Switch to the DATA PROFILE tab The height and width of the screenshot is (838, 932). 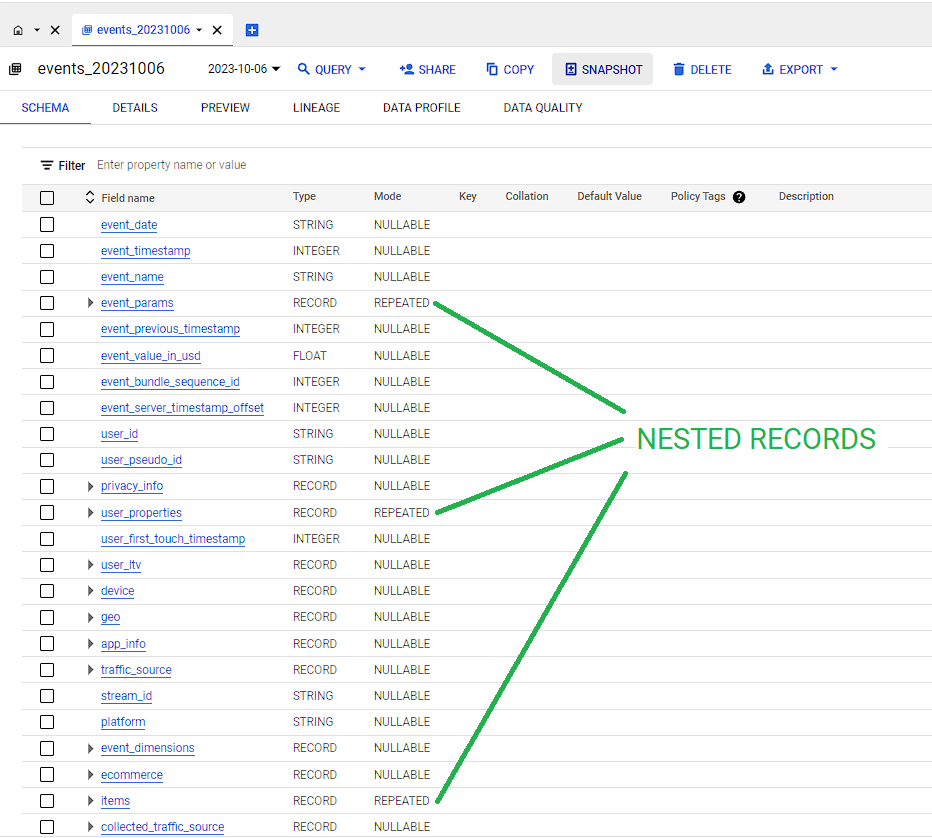pos(421,108)
